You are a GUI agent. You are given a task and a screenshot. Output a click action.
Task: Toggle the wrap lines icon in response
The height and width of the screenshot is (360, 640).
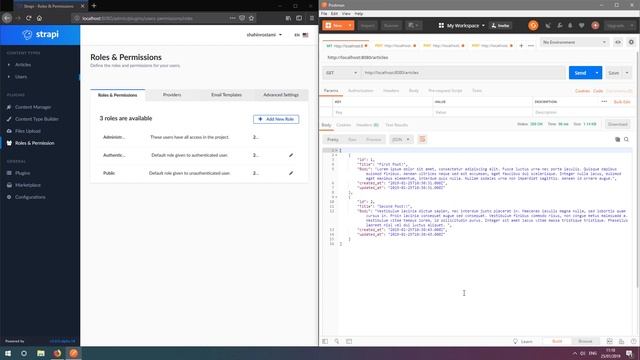click(422, 140)
